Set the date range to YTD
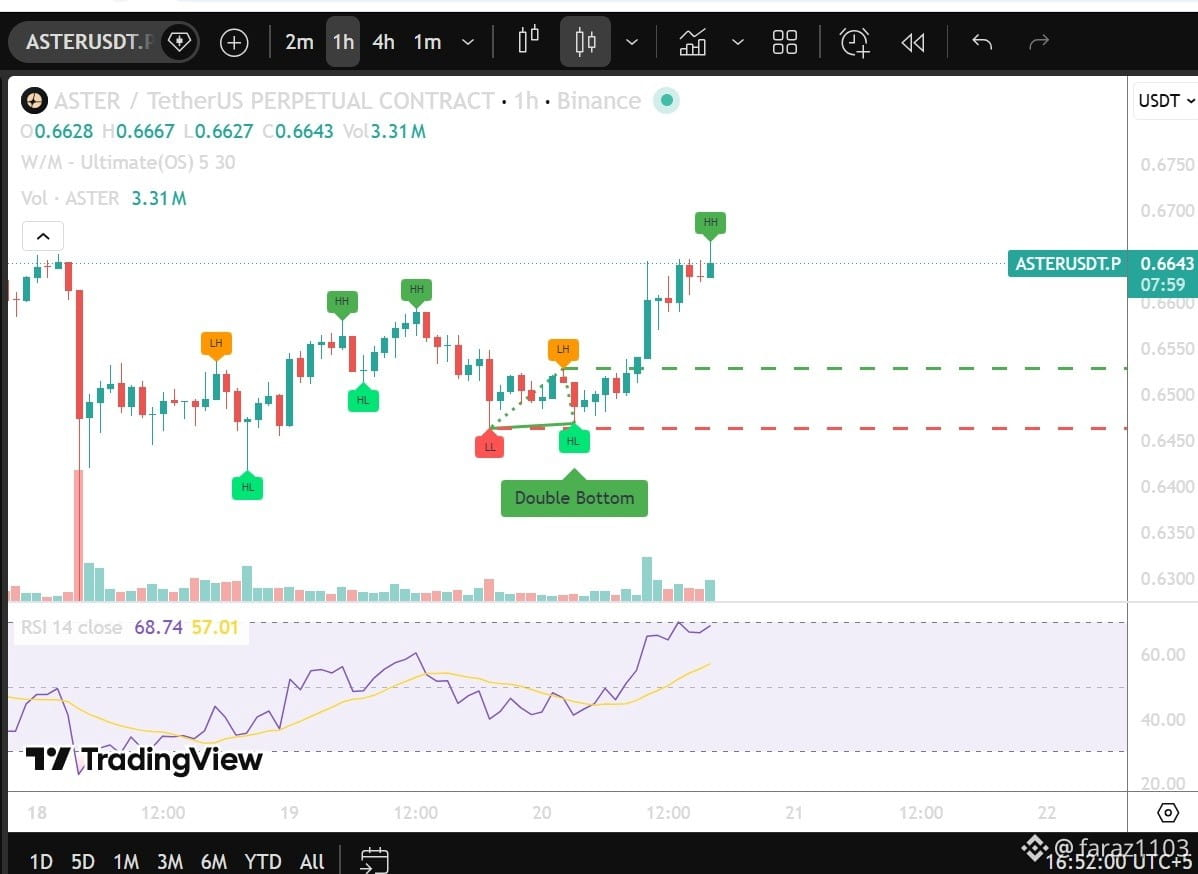1198x874 pixels. [x=263, y=861]
